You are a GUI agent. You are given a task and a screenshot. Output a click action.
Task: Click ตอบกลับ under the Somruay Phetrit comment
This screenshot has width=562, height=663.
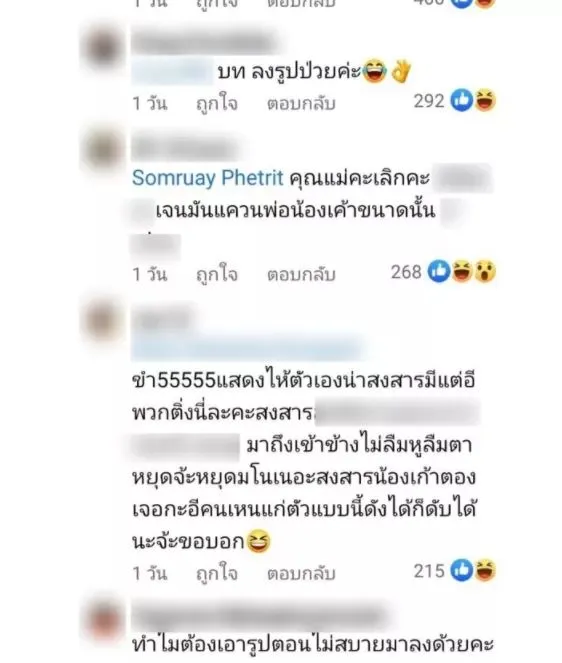click(x=301, y=274)
